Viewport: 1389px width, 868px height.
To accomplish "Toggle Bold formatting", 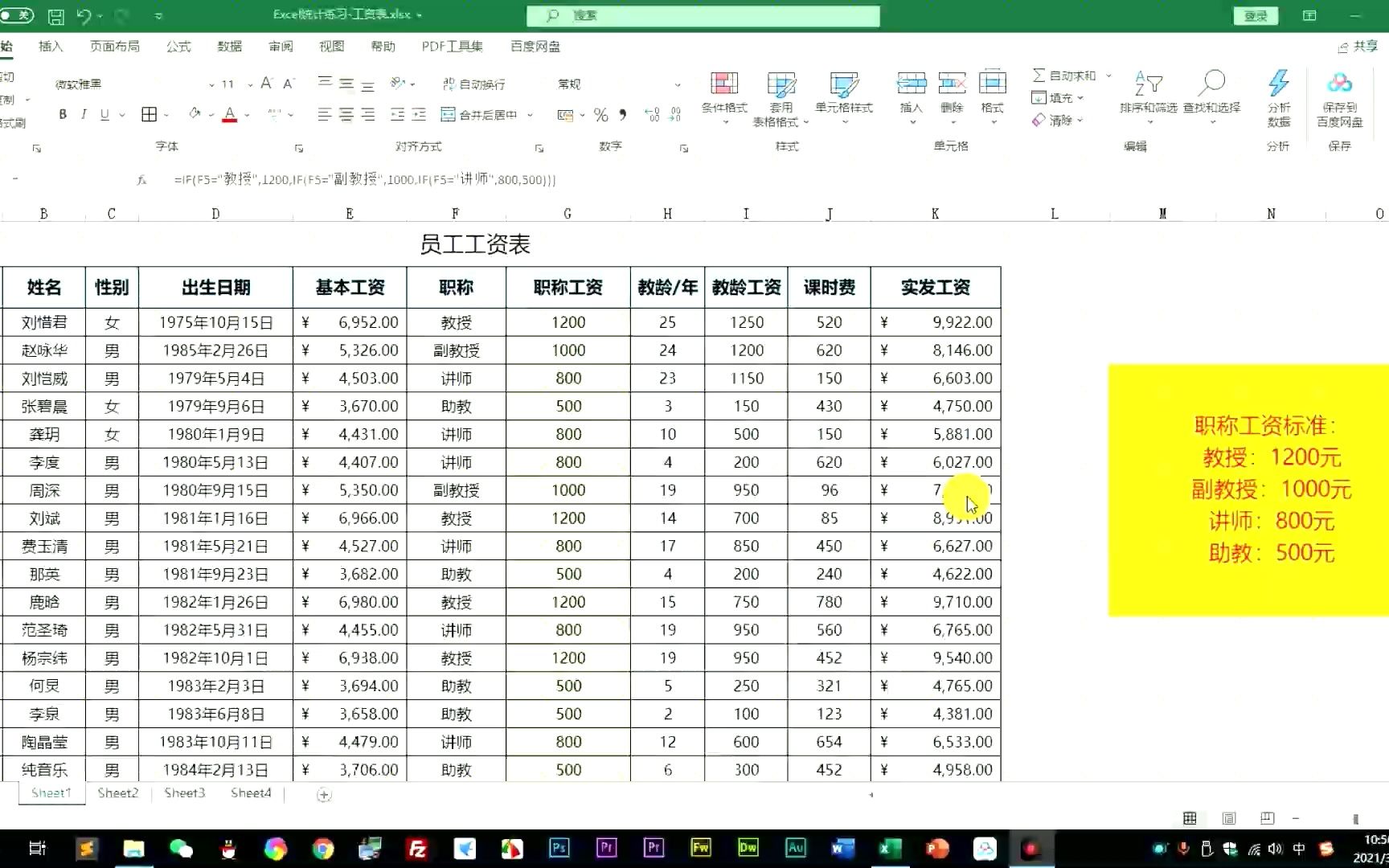I will tap(63, 115).
